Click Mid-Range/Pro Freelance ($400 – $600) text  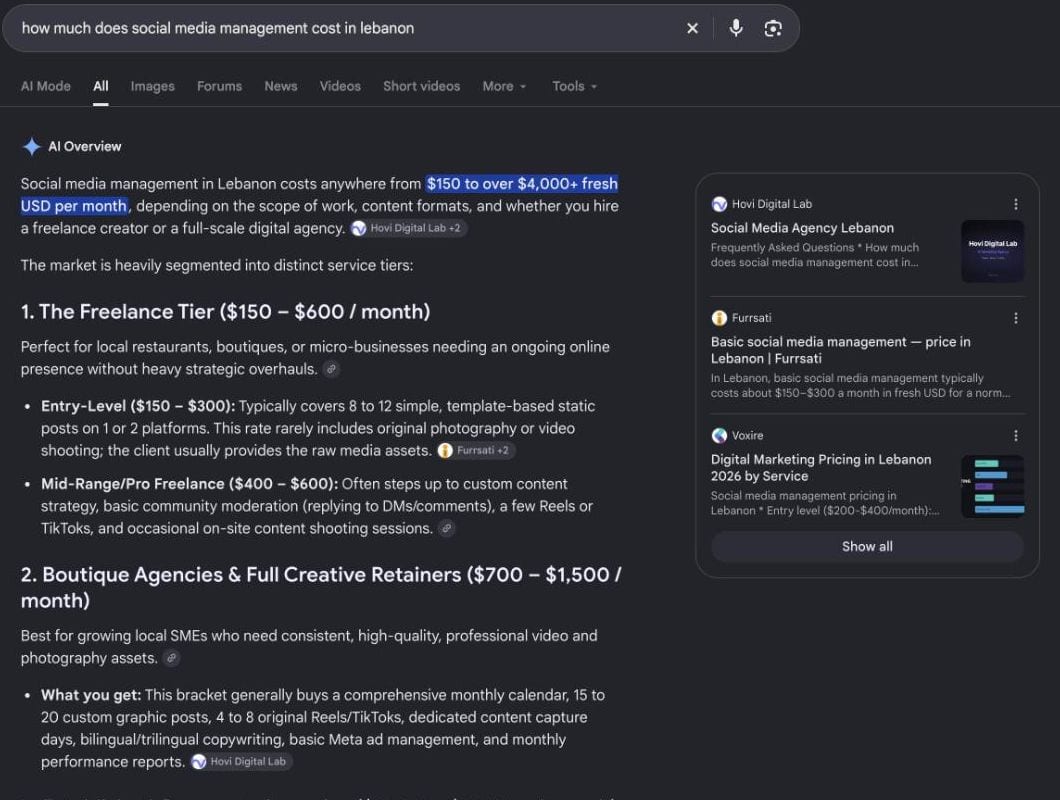189,484
